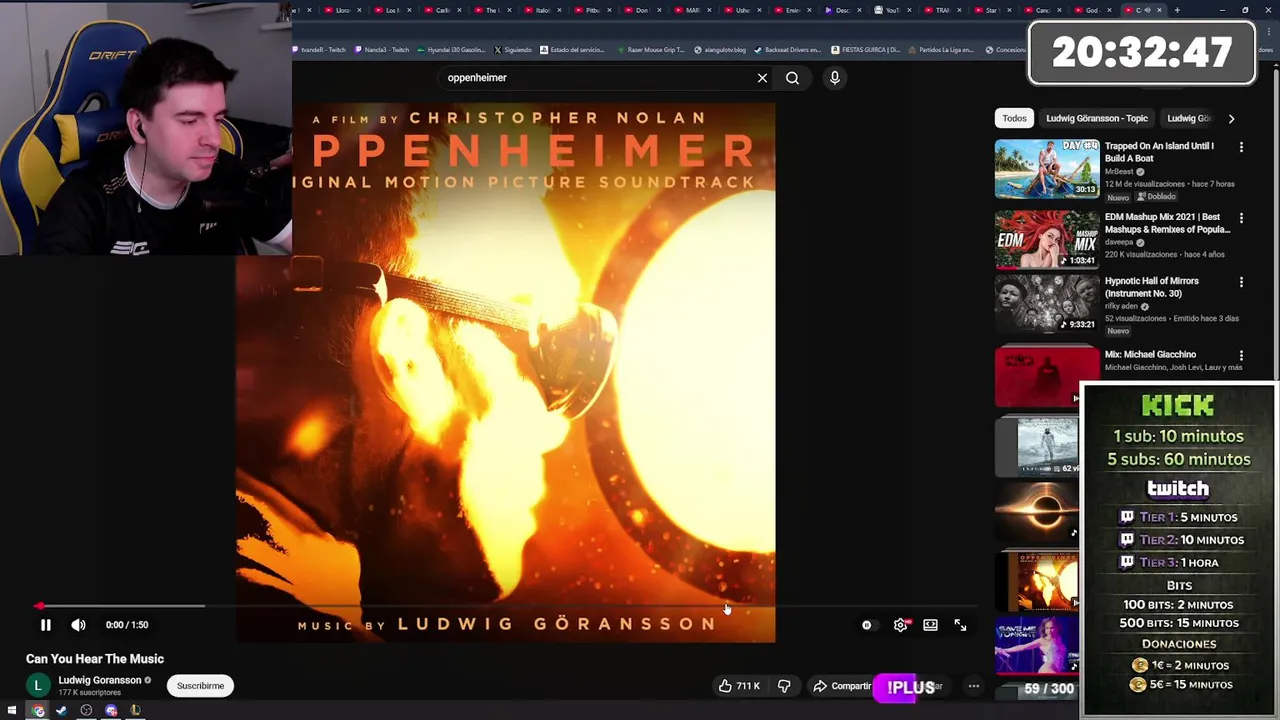Show more filter chips with arrow
The height and width of the screenshot is (720, 1280).
1231,118
